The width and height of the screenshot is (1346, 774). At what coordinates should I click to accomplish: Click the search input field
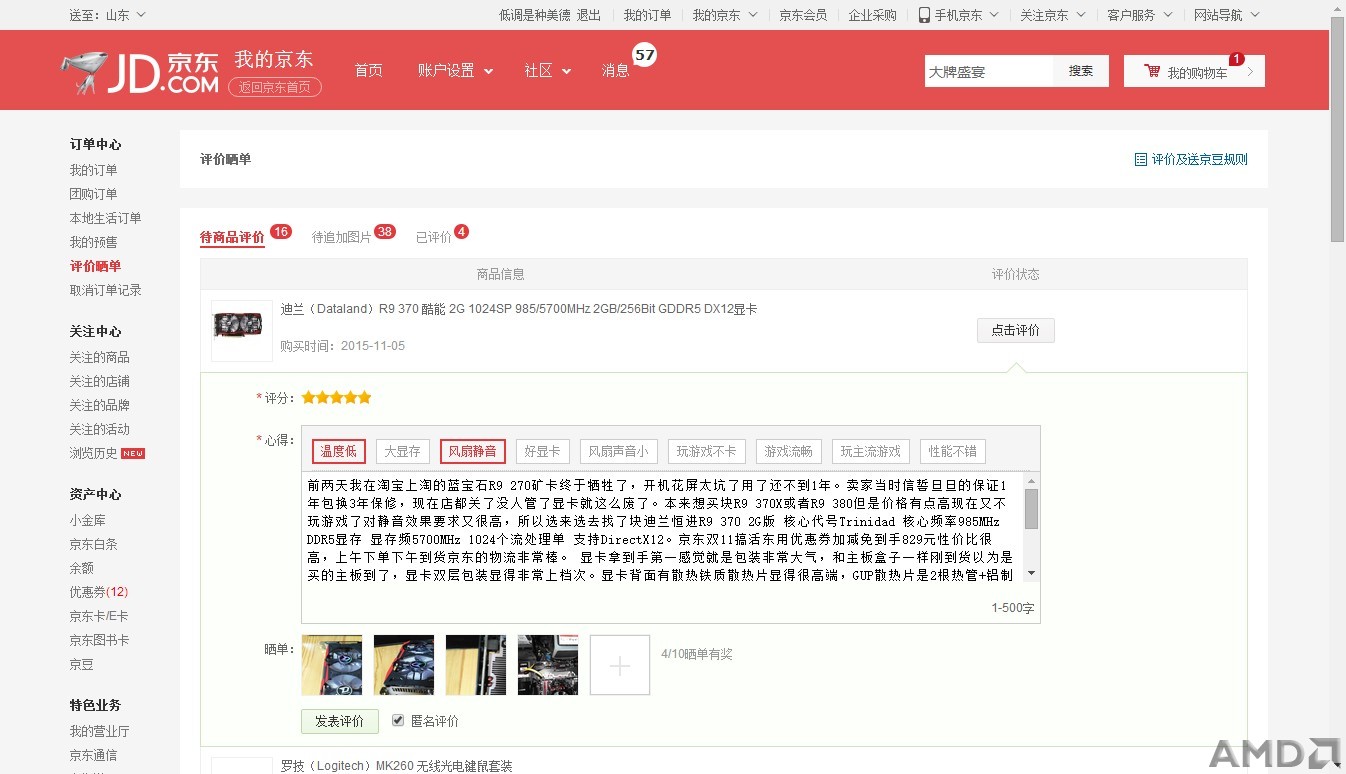[988, 71]
